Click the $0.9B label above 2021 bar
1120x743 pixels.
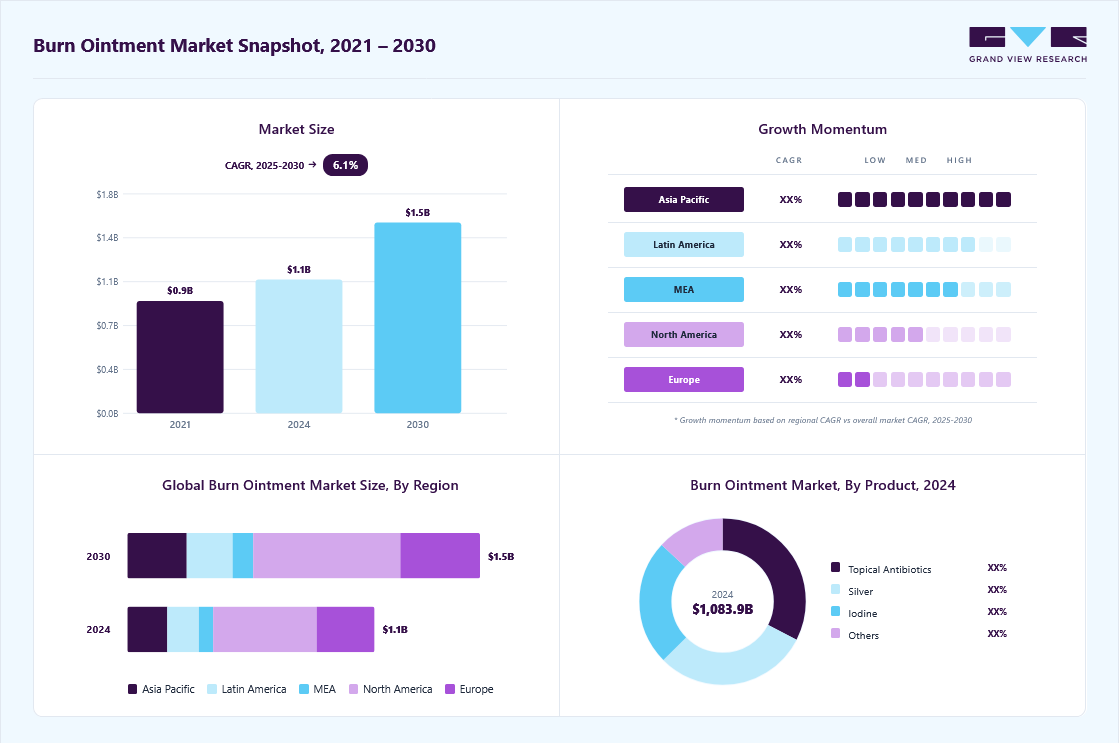coord(180,291)
